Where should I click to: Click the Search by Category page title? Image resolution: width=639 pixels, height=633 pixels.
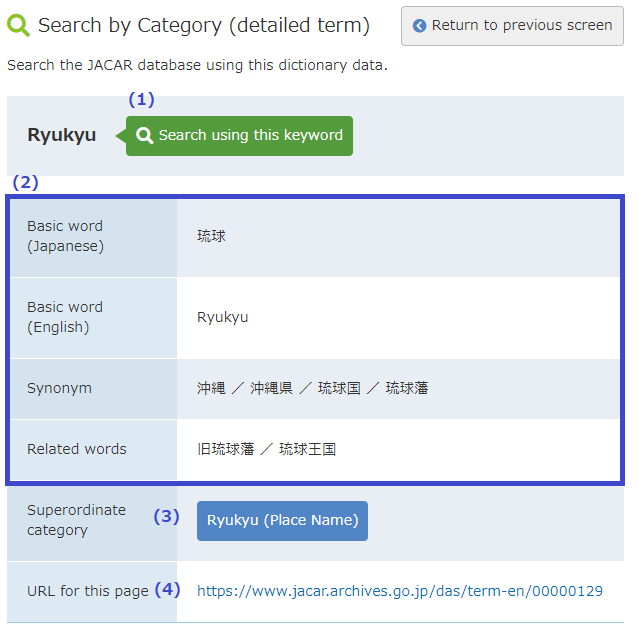pyautogui.click(x=204, y=25)
